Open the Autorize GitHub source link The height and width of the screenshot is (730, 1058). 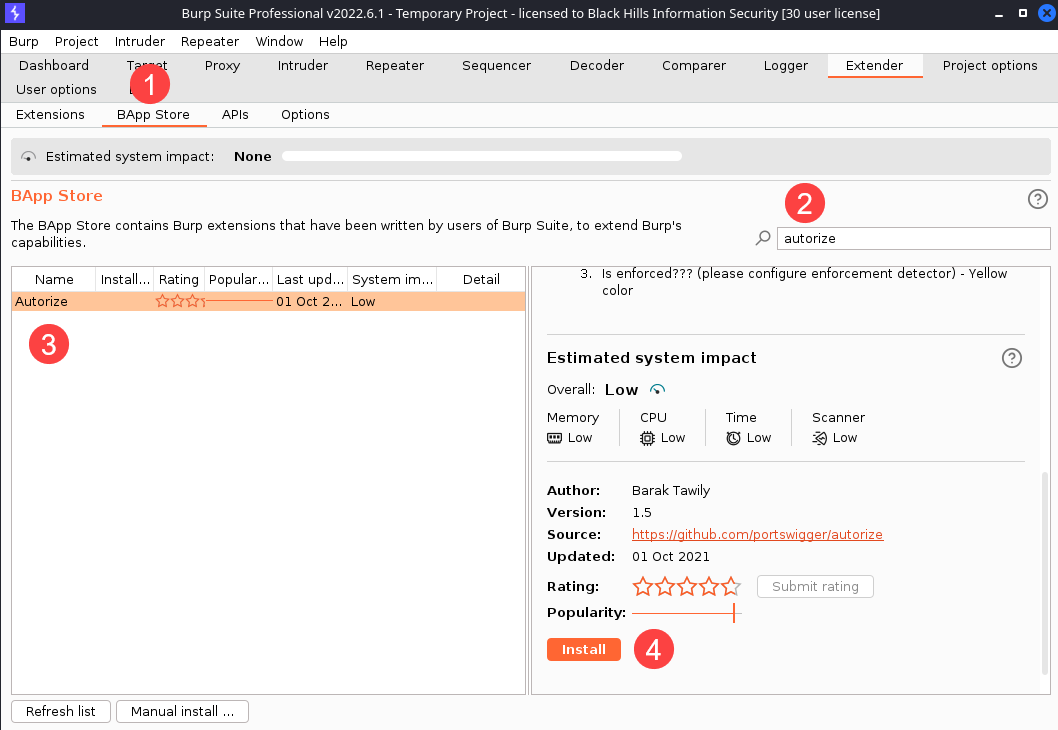757,534
